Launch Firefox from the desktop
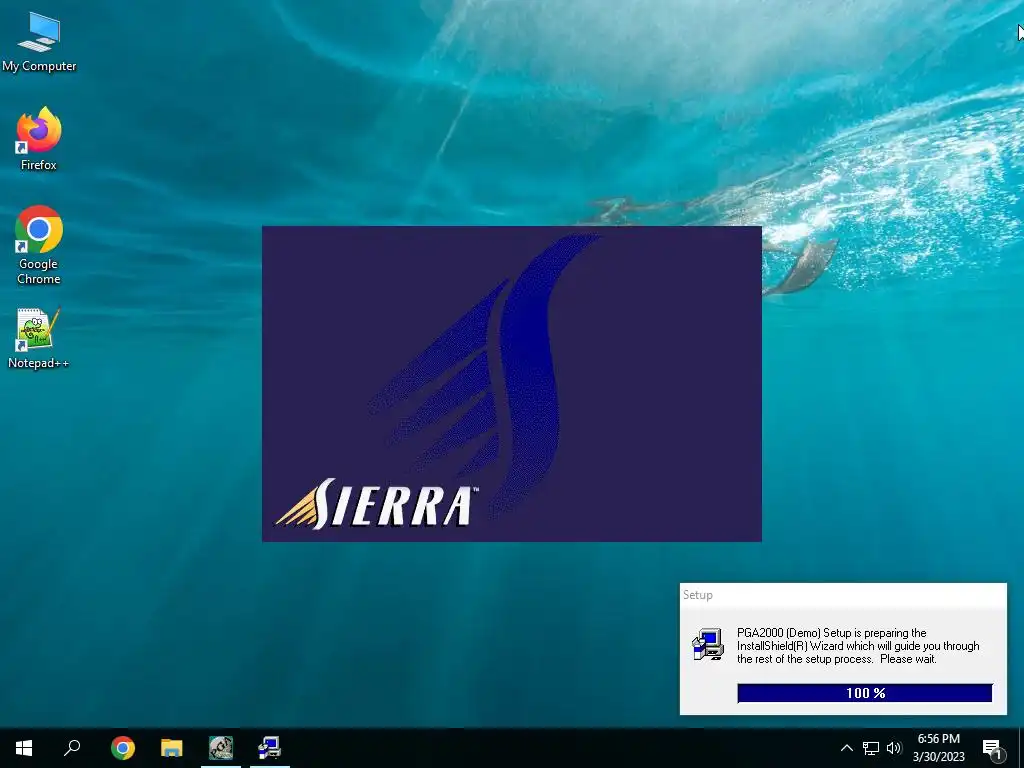Viewport: 1024px width, 768px height. [x=39, y=138]
